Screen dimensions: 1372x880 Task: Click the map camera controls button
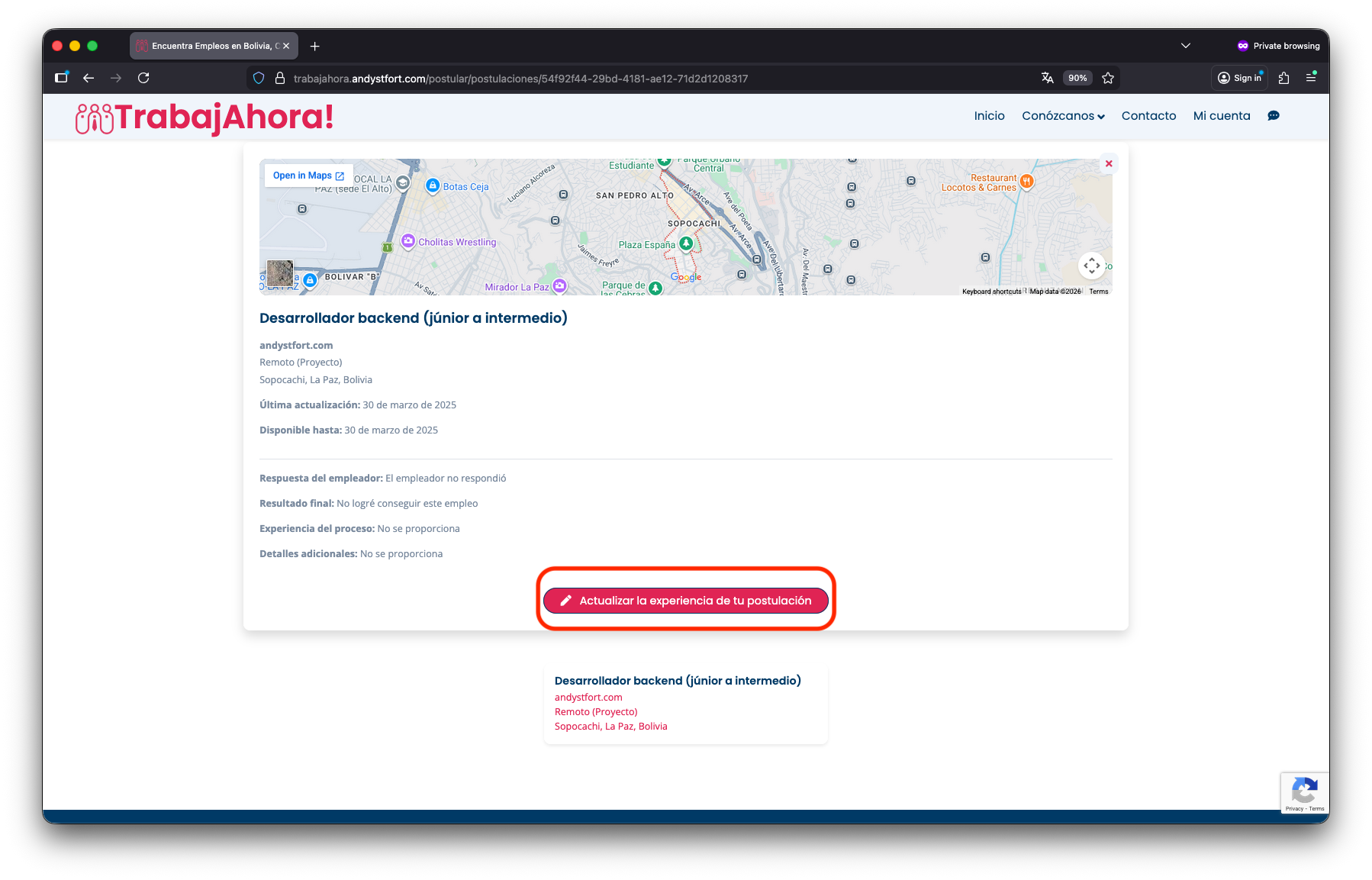click(1091, 266)
